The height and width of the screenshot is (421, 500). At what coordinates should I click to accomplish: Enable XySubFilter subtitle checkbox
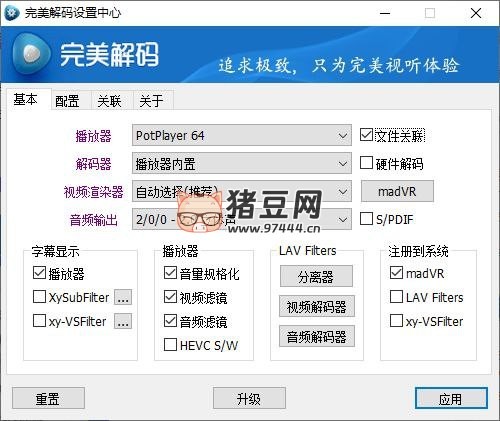pos(39,297)
